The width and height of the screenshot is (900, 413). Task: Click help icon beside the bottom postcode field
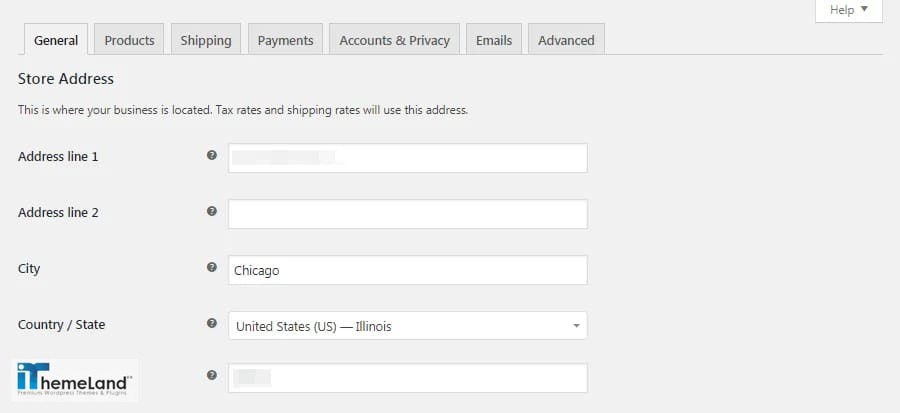[x=212, y=375]
